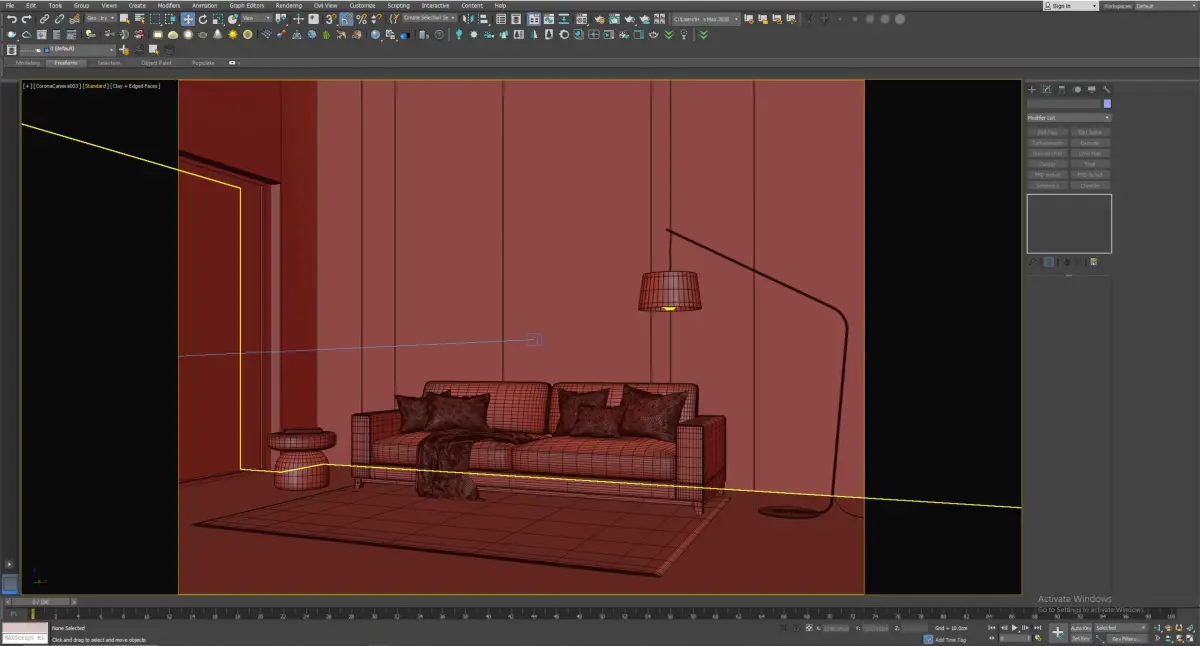Click the Select Object tool icon

(124, 19)
